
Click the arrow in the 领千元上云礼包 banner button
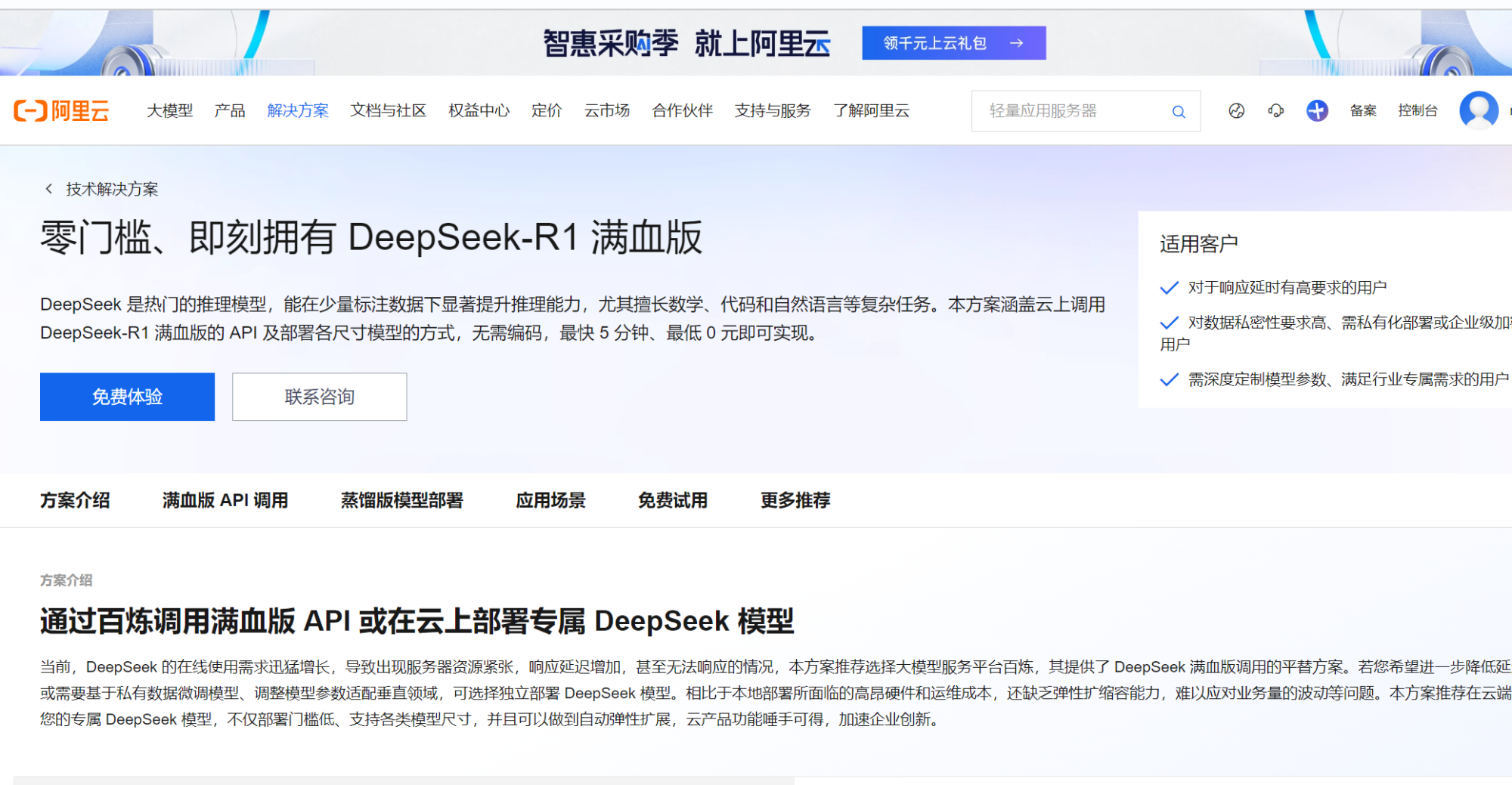pyautogui.click(x=1017, y=43)
